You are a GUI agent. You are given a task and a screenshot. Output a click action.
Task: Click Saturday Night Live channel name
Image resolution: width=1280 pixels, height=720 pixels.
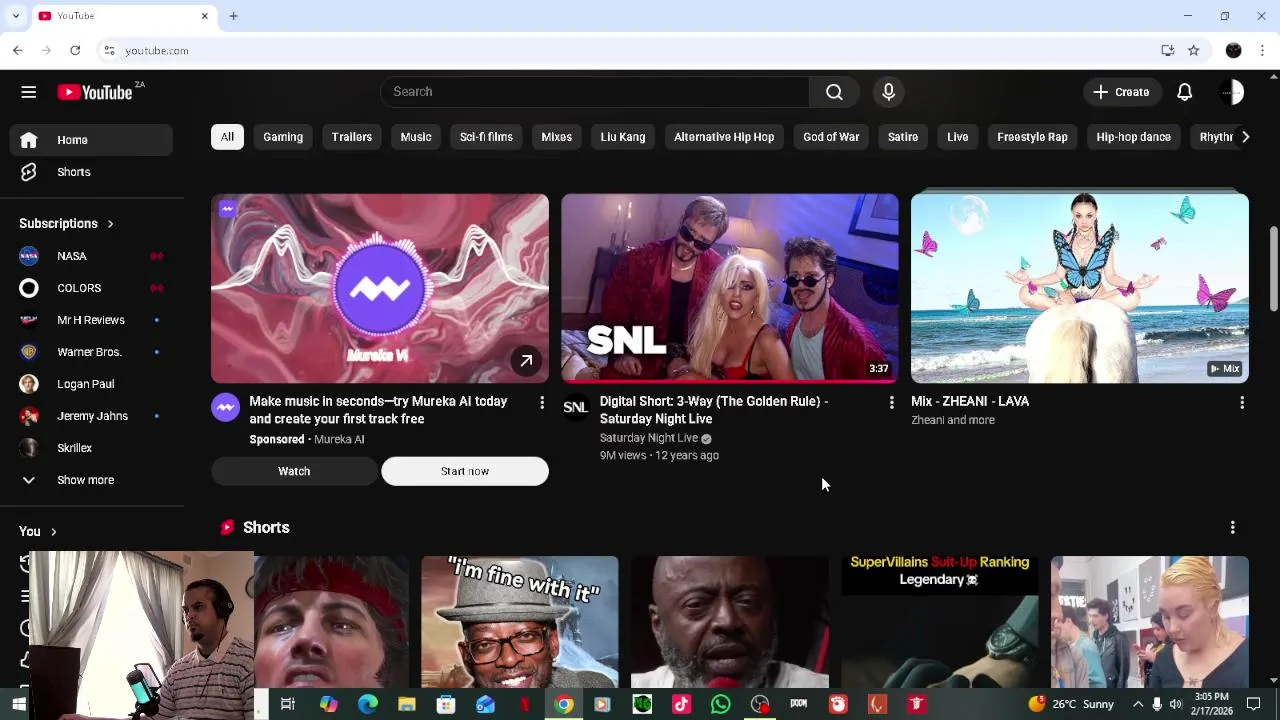click(649, 438)
